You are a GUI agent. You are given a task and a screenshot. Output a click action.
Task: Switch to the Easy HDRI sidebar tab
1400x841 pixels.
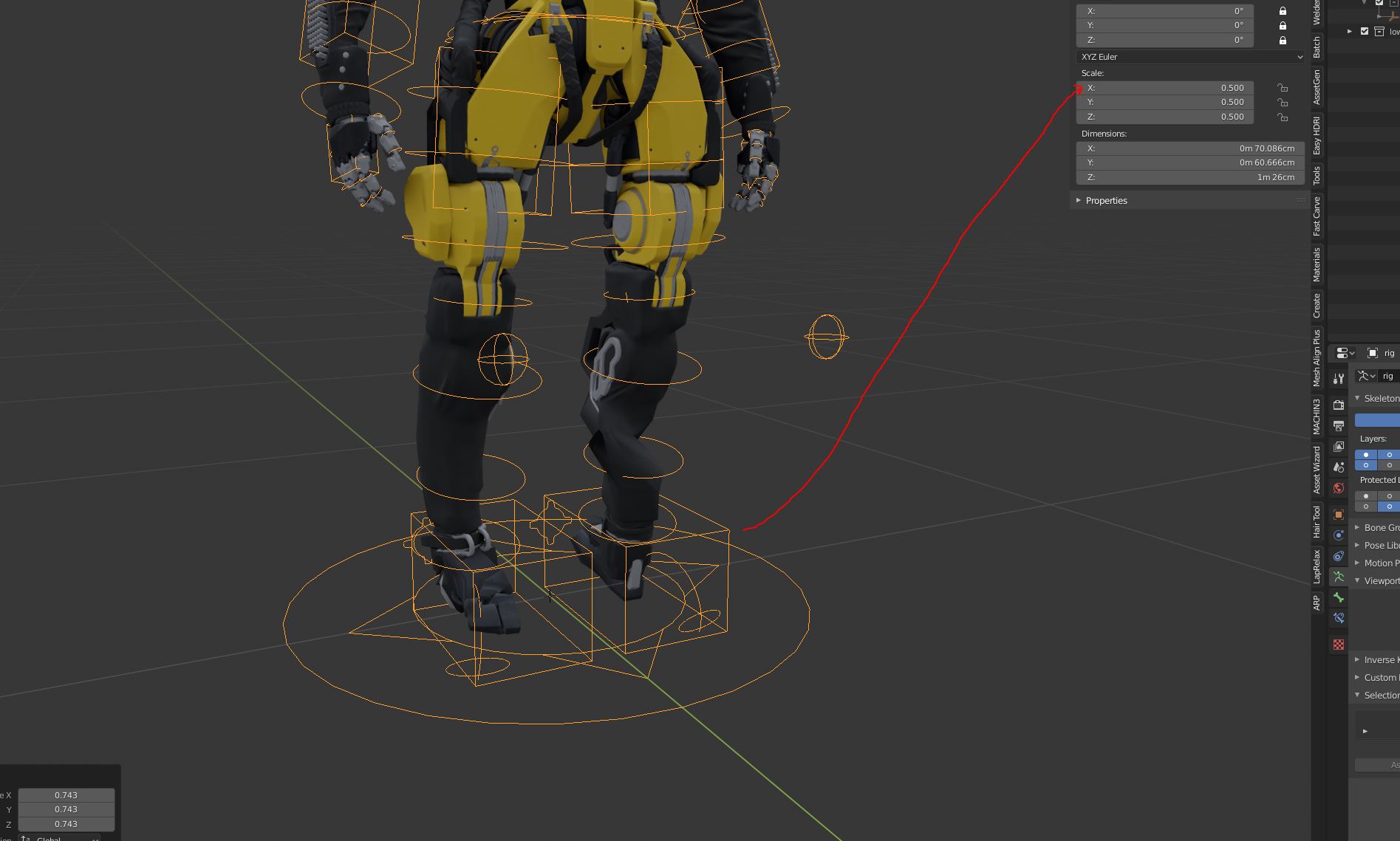[x=1317, y=135]
